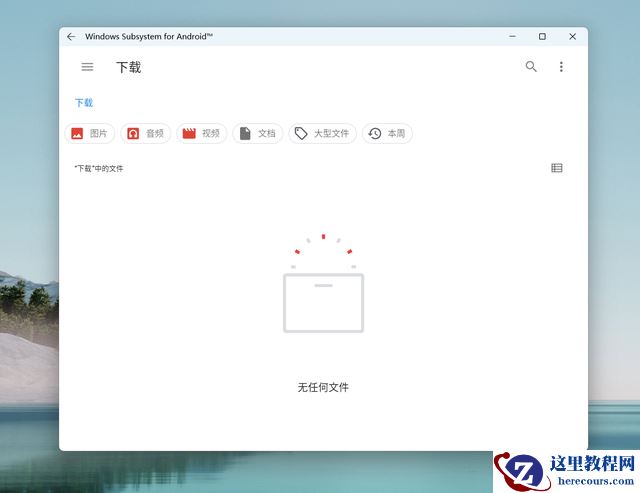Click the 下载 page title
Viewport: 640px width, 493px height.
(129, 67)
